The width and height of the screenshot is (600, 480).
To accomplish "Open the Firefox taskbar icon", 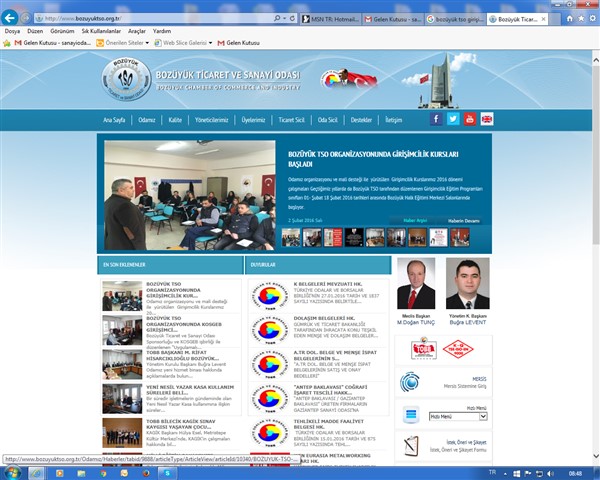I will [146, 473].
